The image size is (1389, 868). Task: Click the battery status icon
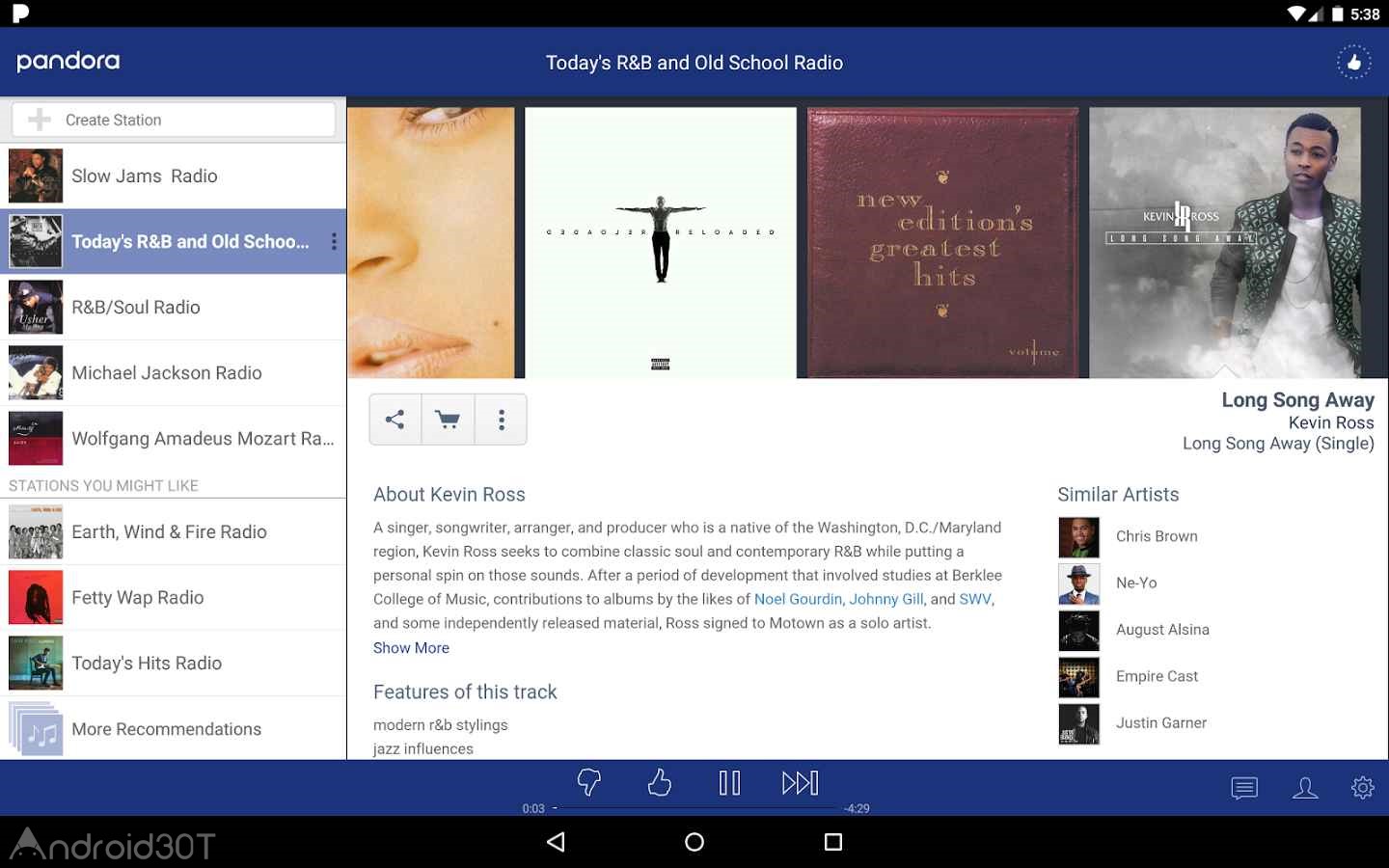(1337, 14)
